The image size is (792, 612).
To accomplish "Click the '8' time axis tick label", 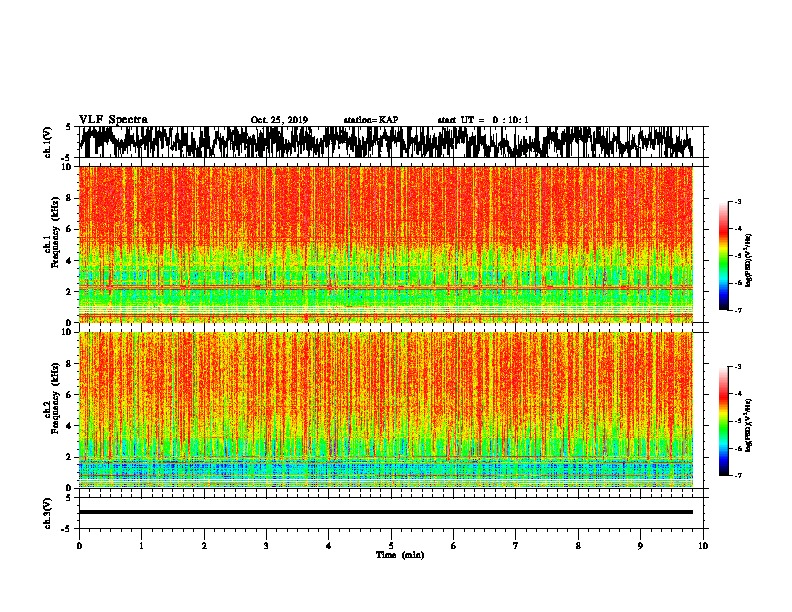I will click(x=578, y=546).
